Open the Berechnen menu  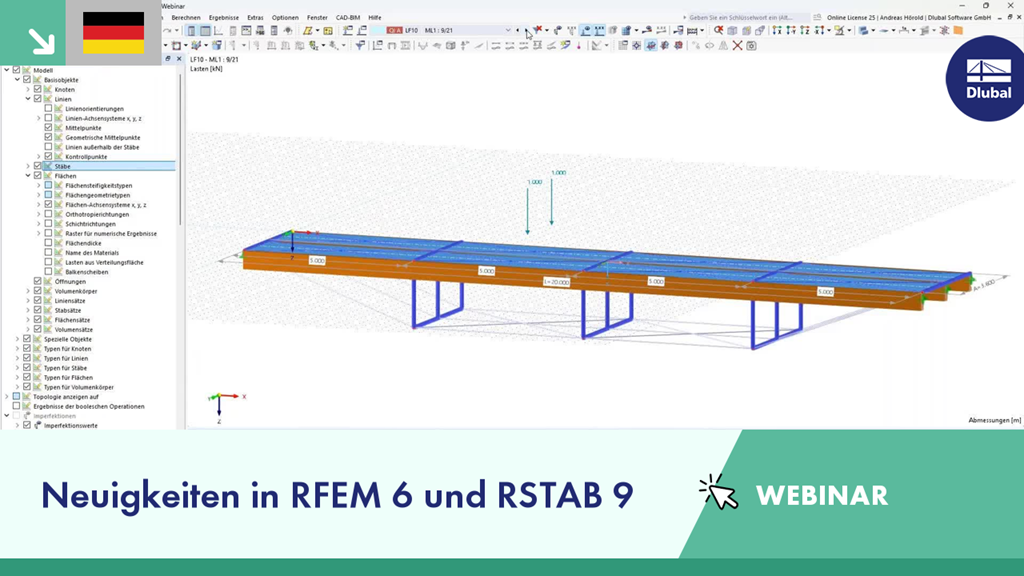pos(185,18)
